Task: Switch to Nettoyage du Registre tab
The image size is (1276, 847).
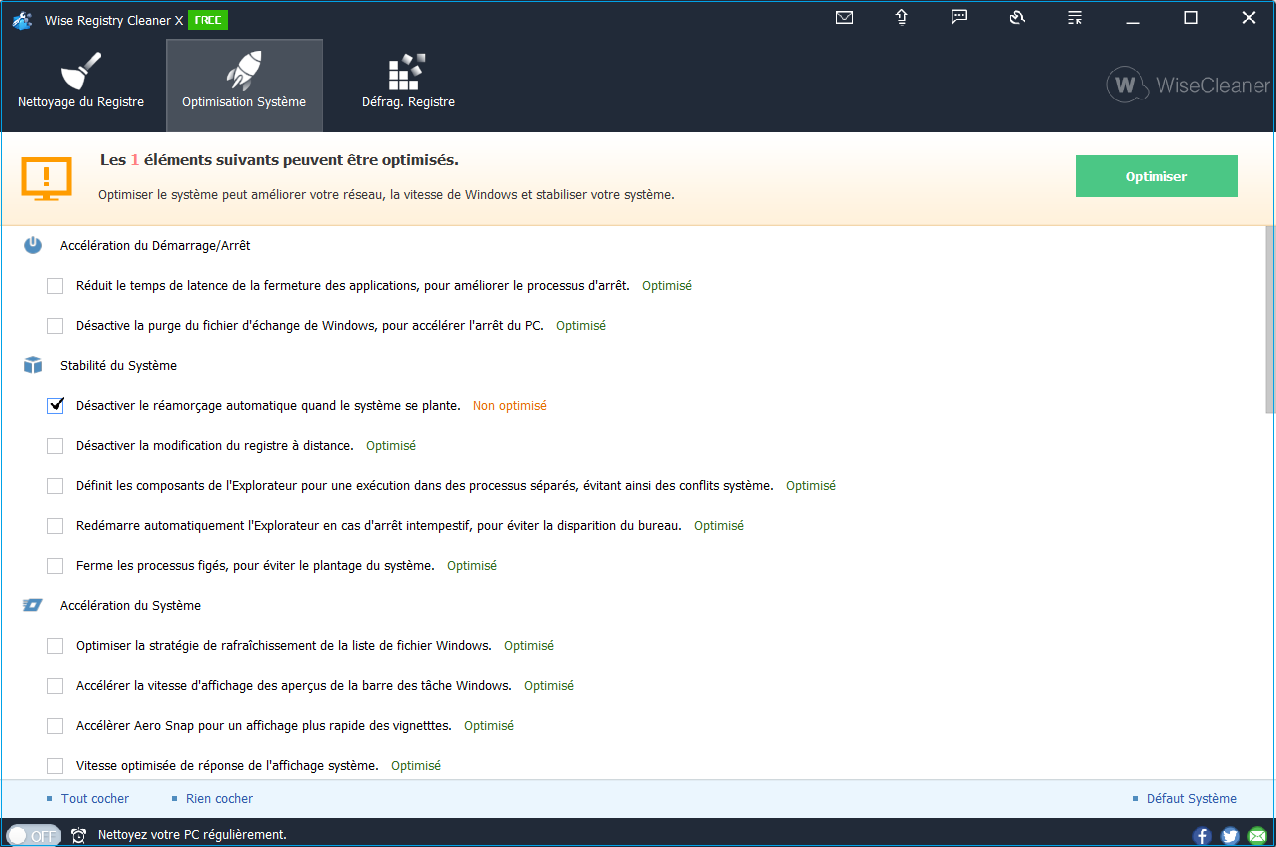Action: [x=81, y=86]
